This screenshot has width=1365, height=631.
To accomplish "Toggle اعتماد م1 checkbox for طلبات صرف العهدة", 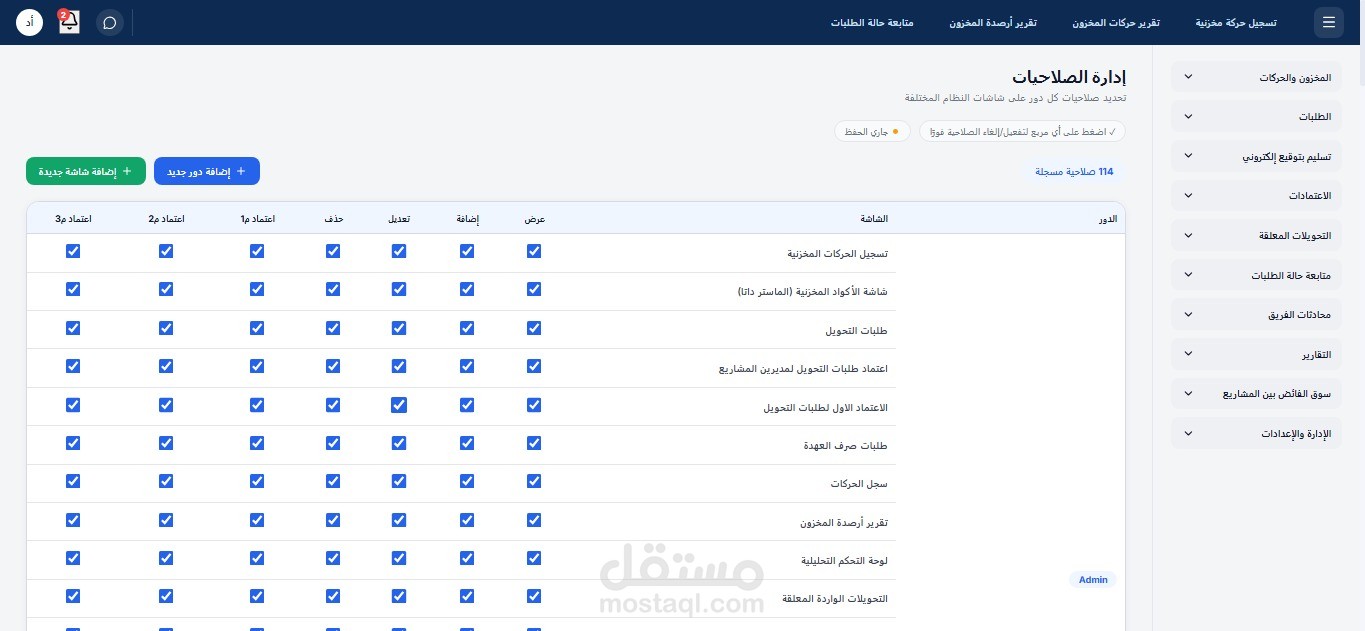I will coord(257,443).
